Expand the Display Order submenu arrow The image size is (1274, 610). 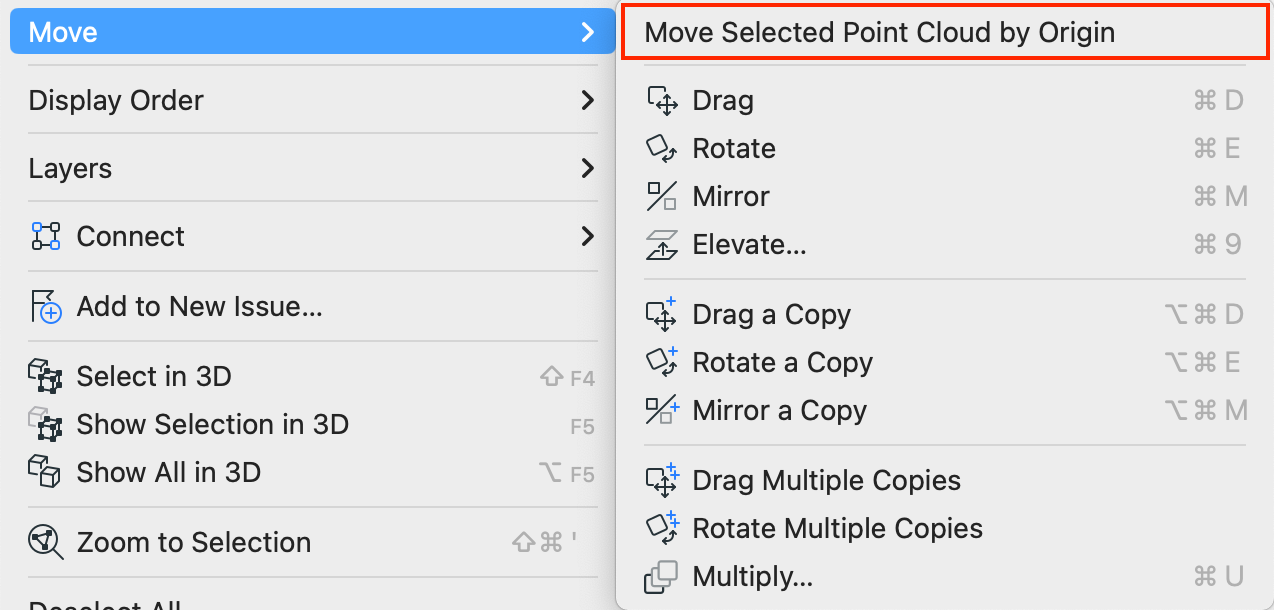point(588,100)
